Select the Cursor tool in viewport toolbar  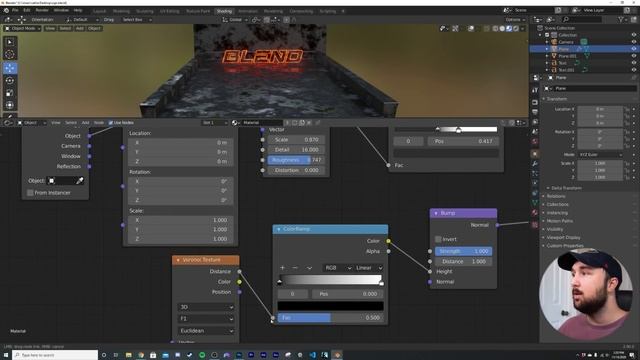[10, 54]
